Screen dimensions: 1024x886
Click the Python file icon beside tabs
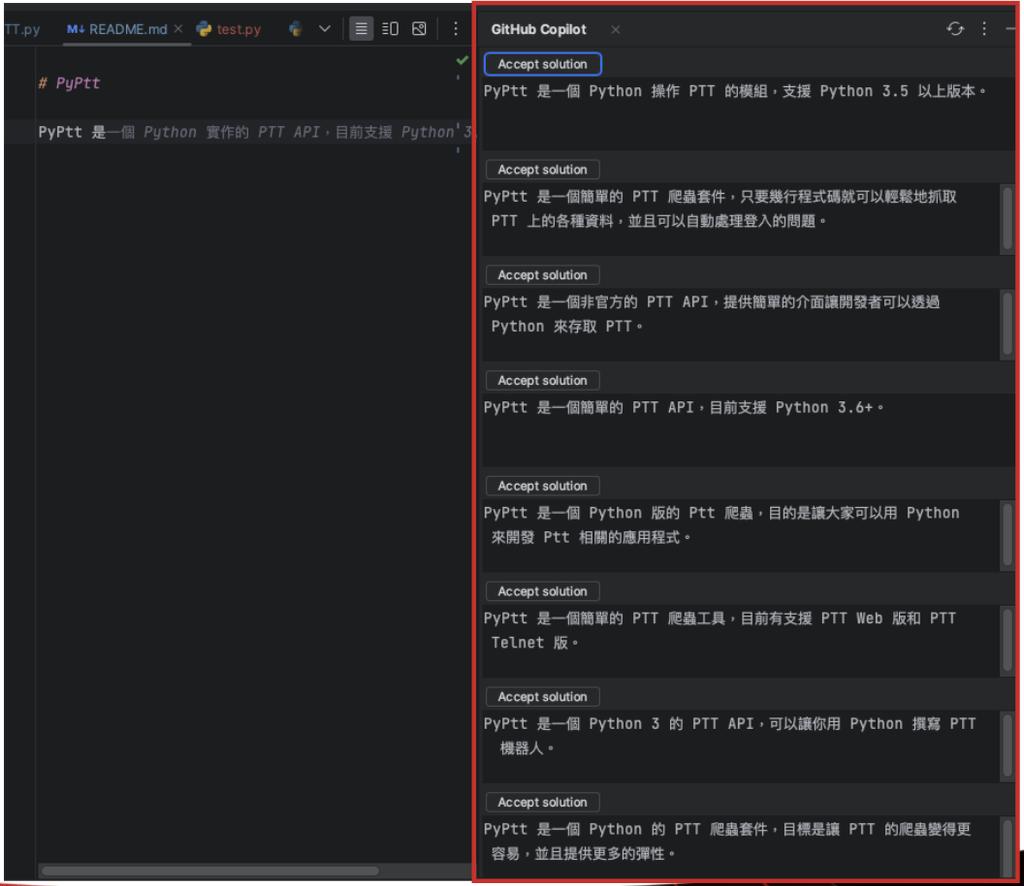pyautogui.click(x=295, y=29)
